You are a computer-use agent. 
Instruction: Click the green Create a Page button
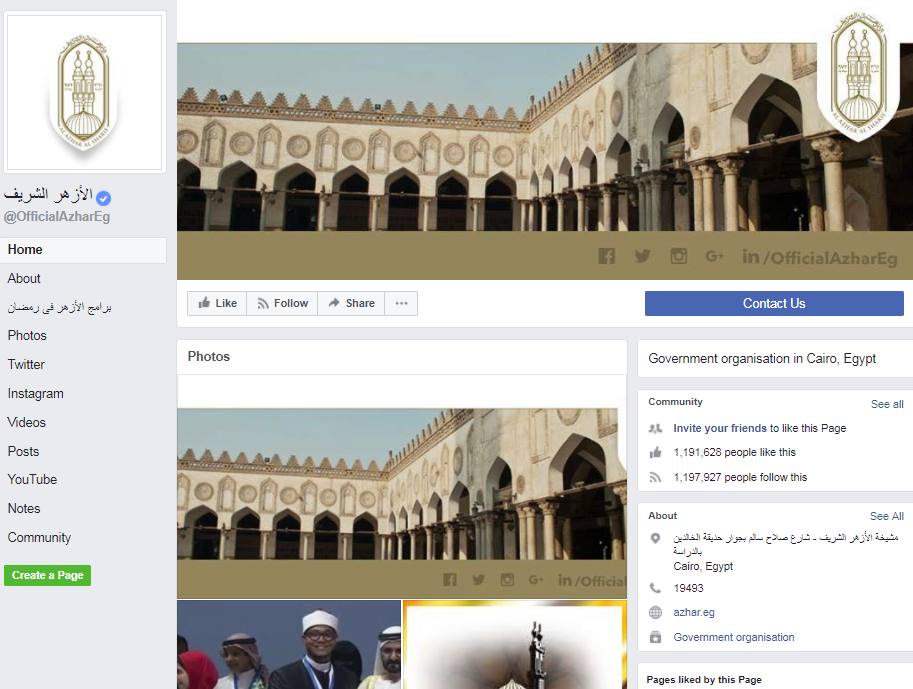coord(47,575)
